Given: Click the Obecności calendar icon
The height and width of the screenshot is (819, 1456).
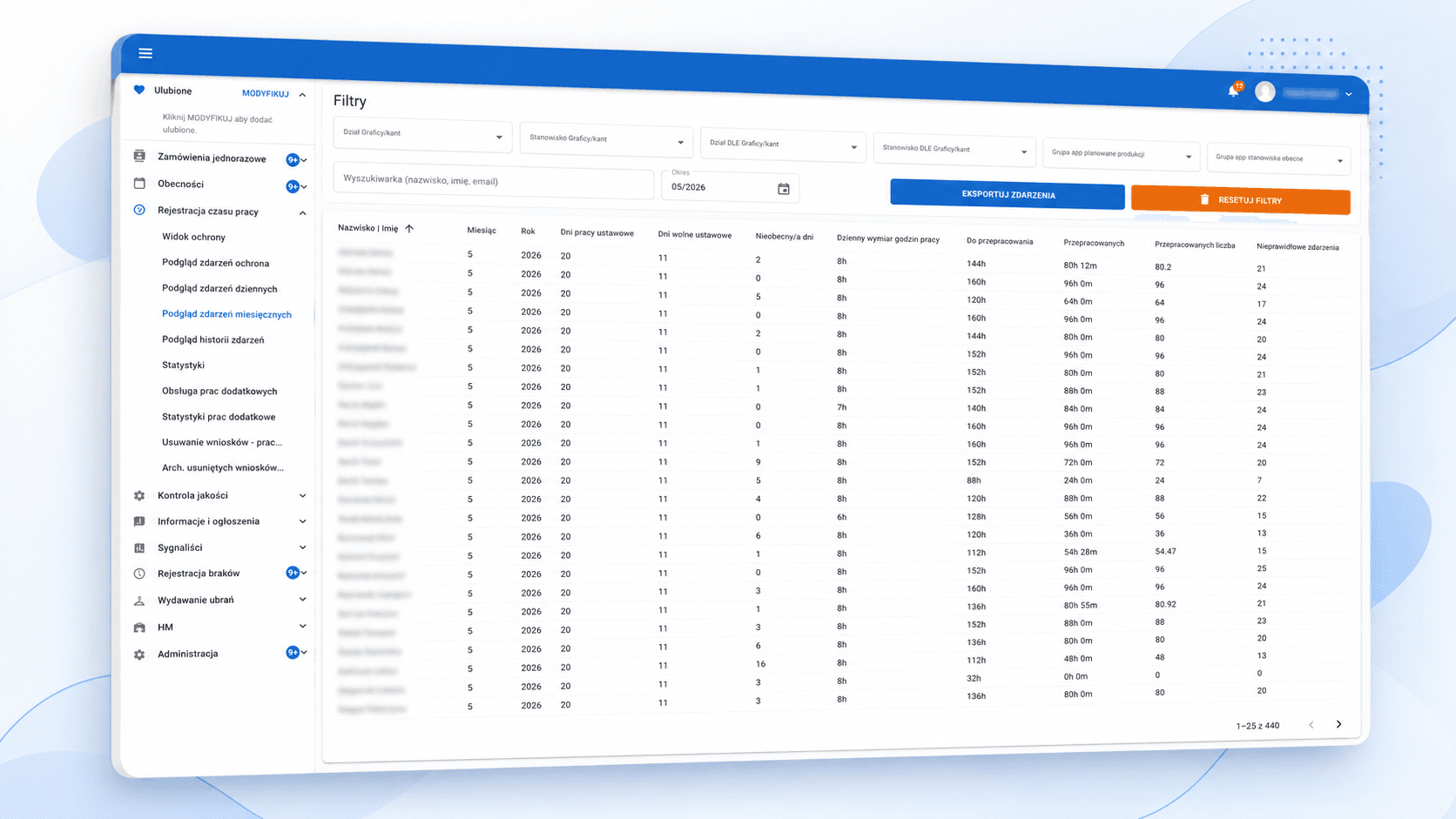Looking at the screenshot, I should point(139,184).
